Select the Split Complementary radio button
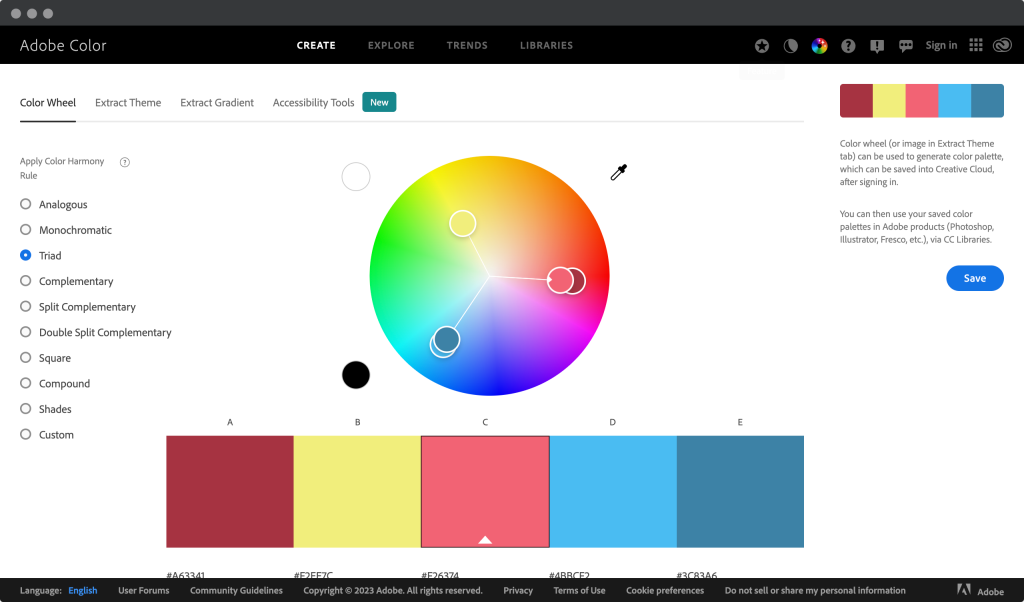 (26, 307)
